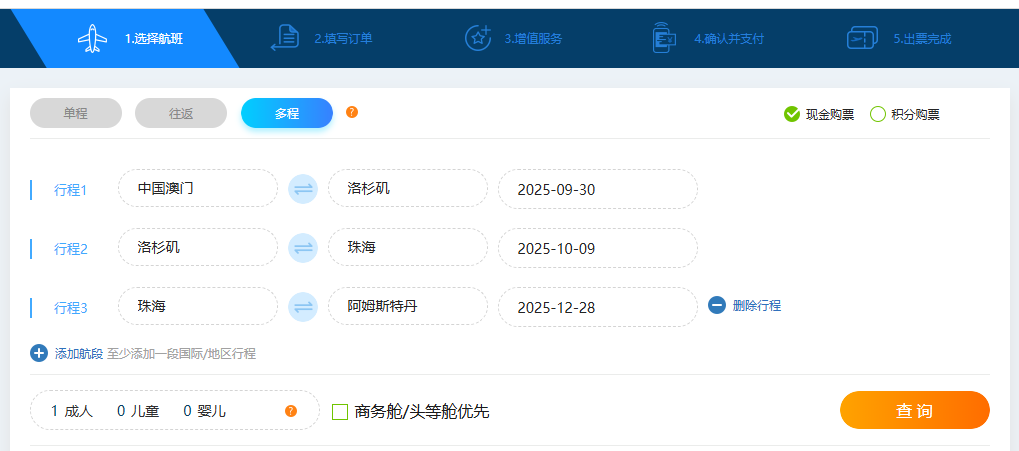Image resolution: width=1019 pixels, height=451 pixels.
Task: Click the 4.确认并支付 step label
Action: 729,39
